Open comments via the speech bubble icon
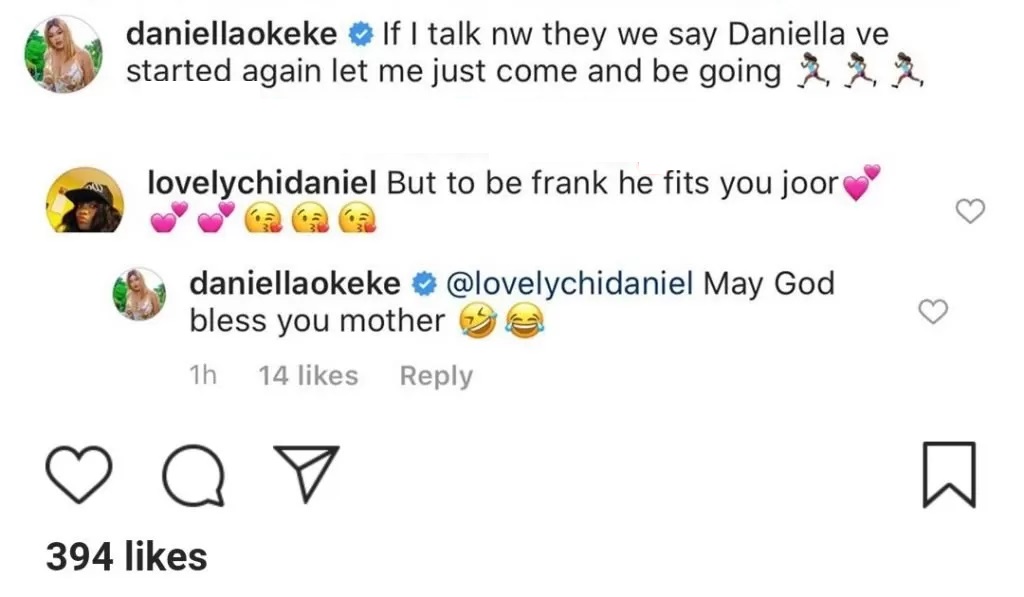 click(194, 474)
